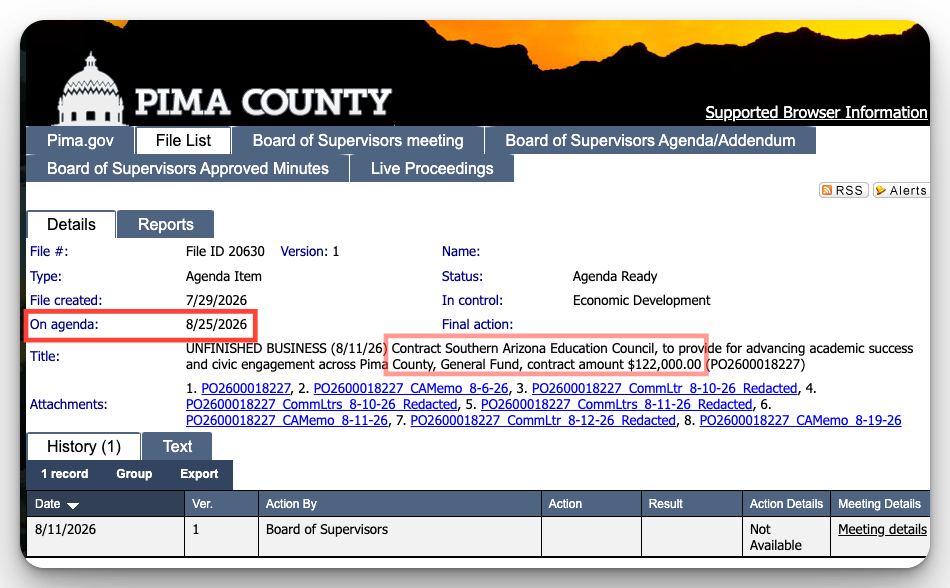Click the Pima County capitol logo
The width and height of the screenshot is (950, 588).
91,88
